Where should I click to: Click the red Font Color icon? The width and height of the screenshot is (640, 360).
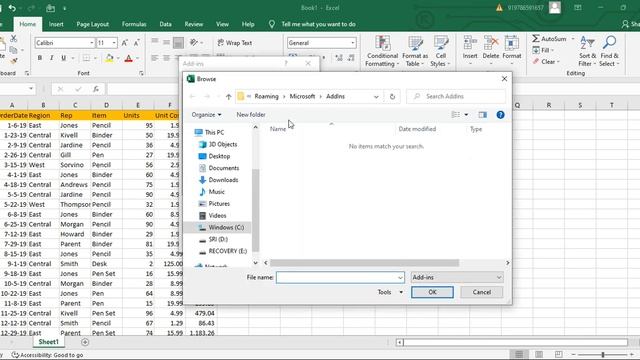(x=129, y=58)
